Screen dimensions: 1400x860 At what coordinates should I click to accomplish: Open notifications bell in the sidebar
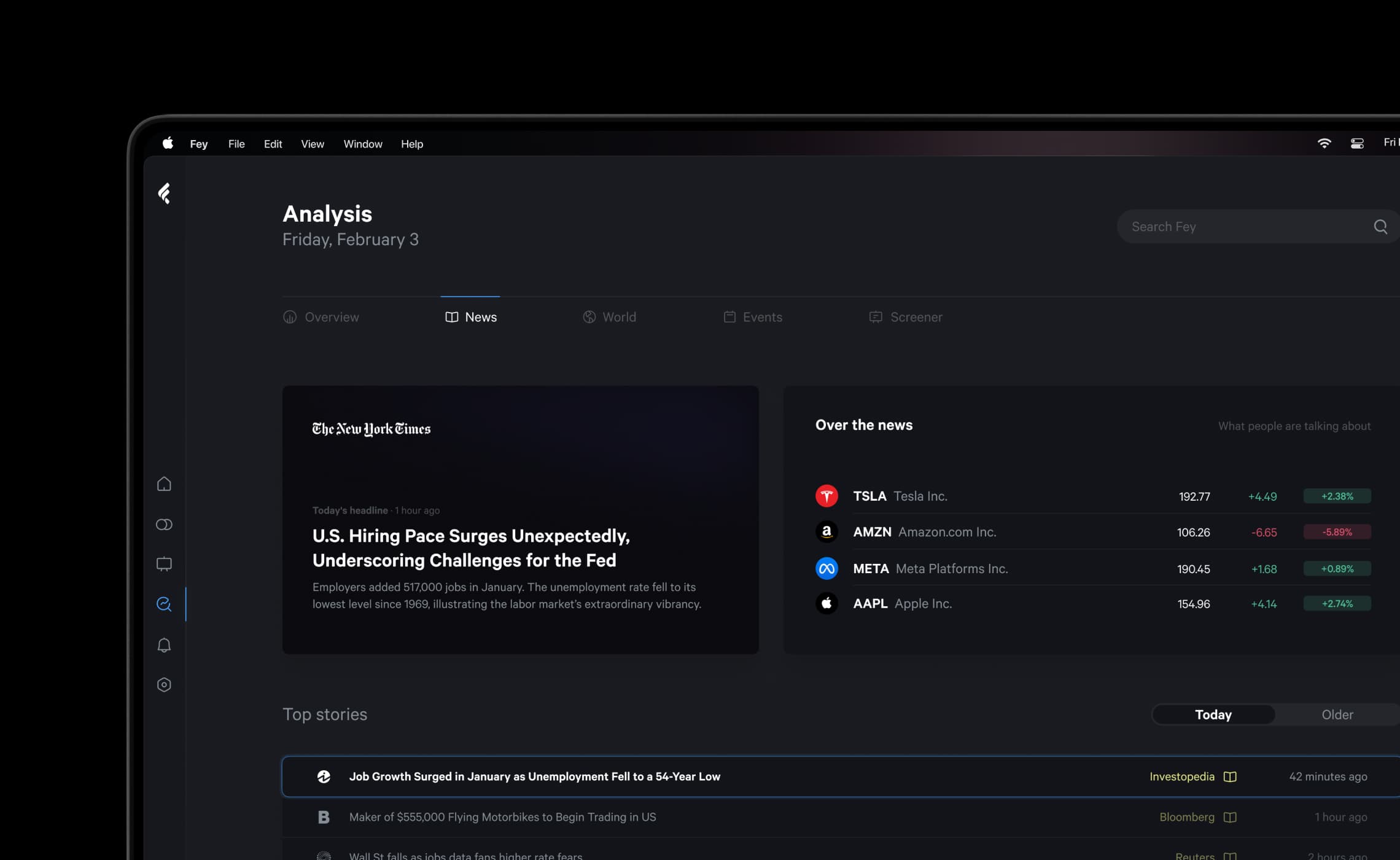[164, 645]
